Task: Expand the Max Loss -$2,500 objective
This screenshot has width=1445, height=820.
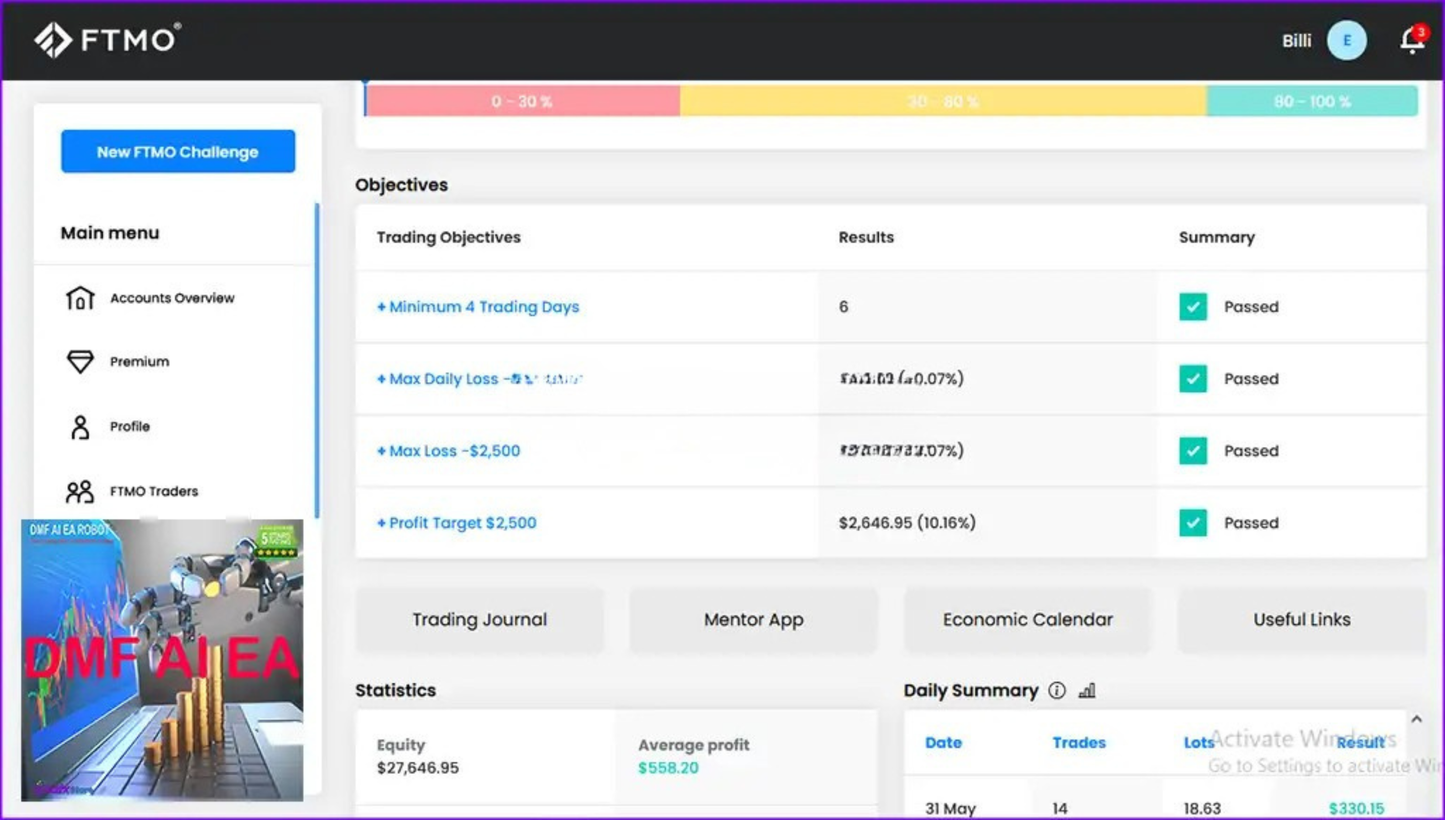Action: coord(448,451)
